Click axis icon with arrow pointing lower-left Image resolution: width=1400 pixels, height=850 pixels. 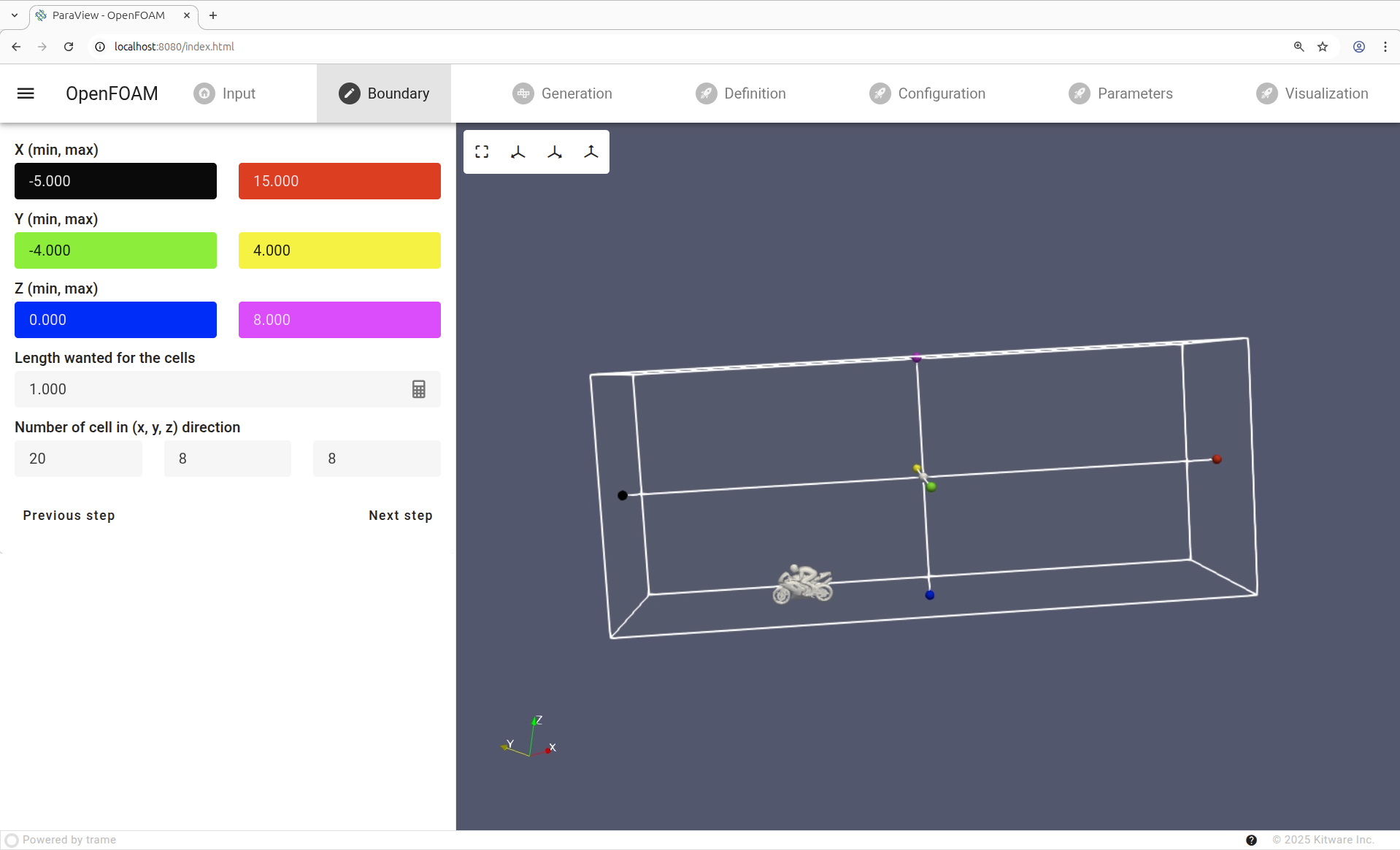tap(518, 152)
